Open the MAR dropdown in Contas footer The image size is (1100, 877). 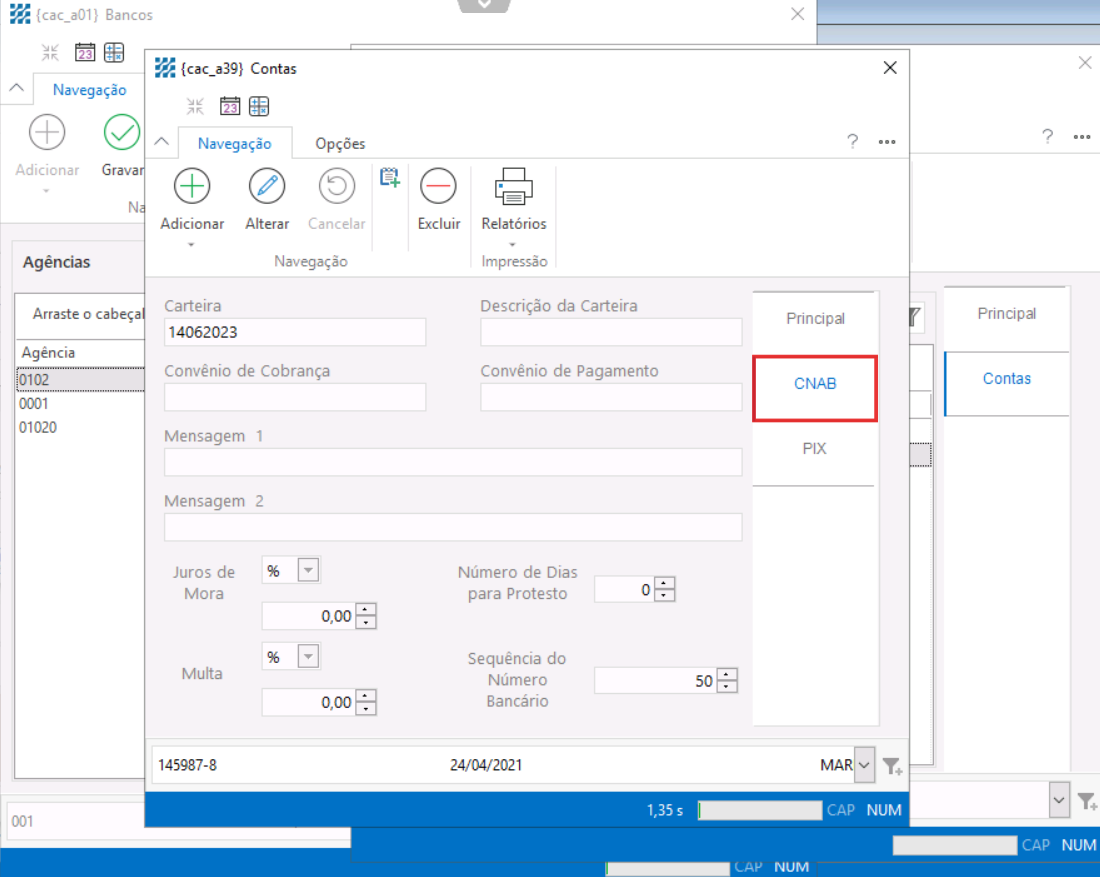click(864, 765)
